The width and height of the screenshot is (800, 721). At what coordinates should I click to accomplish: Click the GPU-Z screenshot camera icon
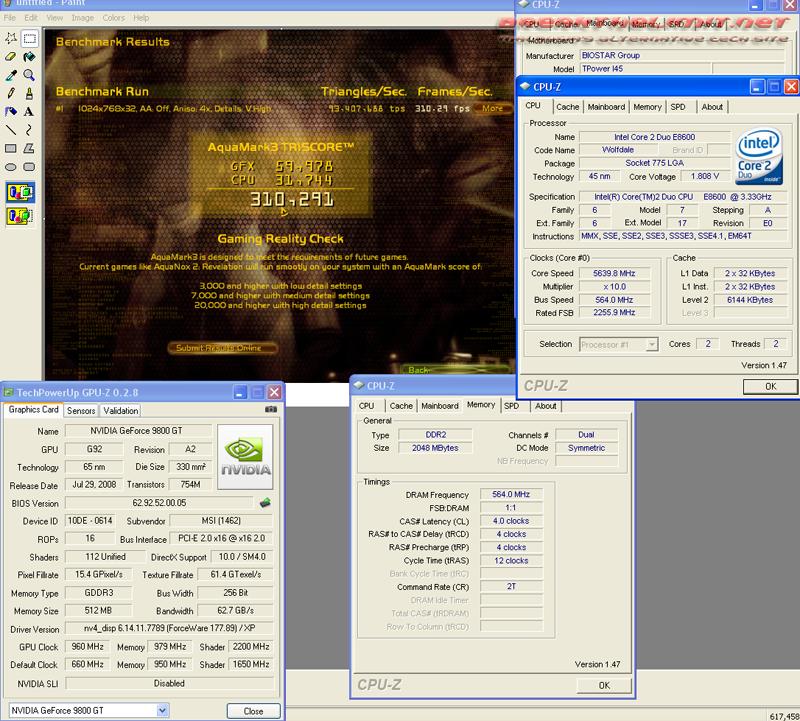(271, 409)
